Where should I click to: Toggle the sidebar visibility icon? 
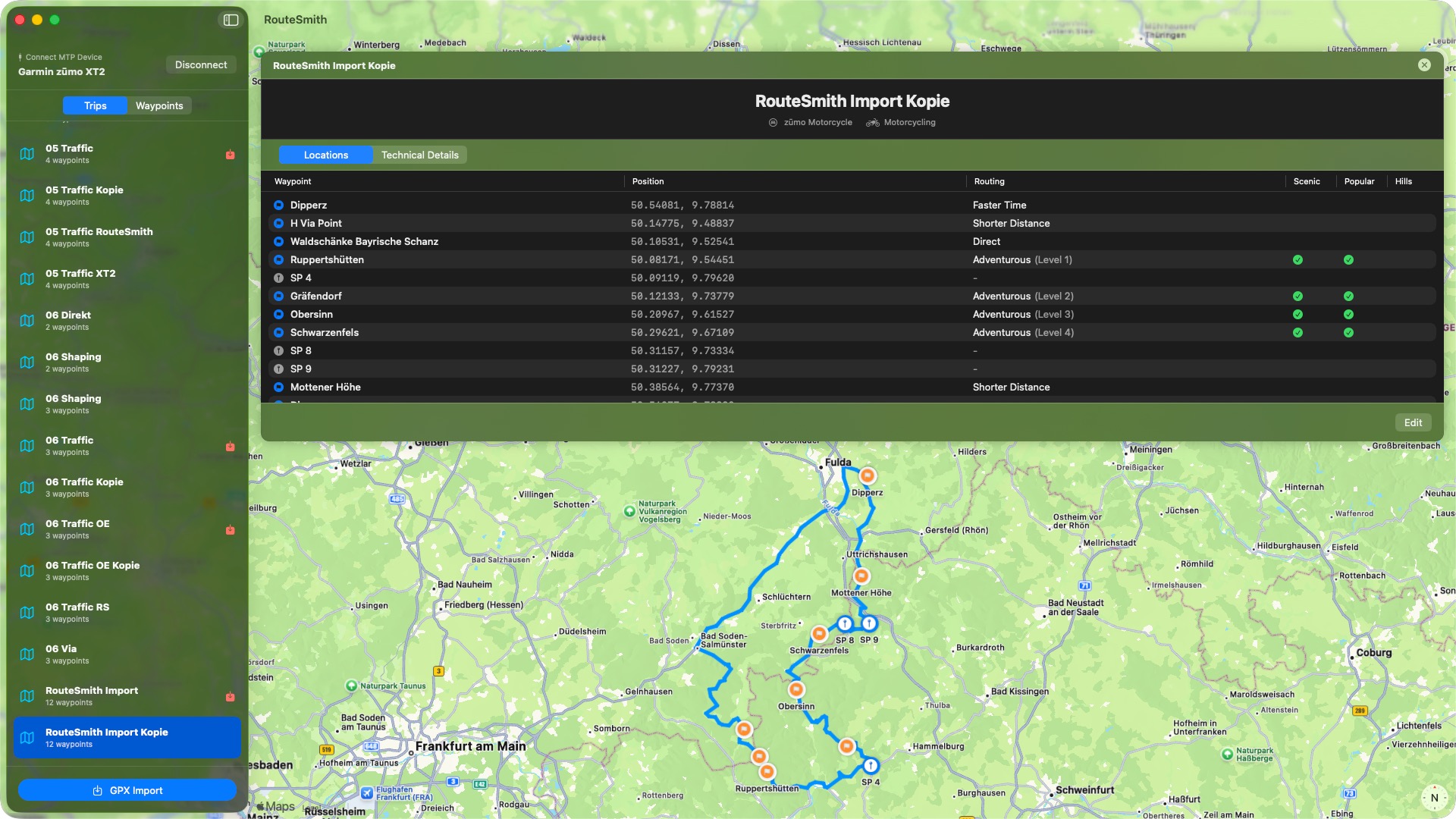pos(231,20)
